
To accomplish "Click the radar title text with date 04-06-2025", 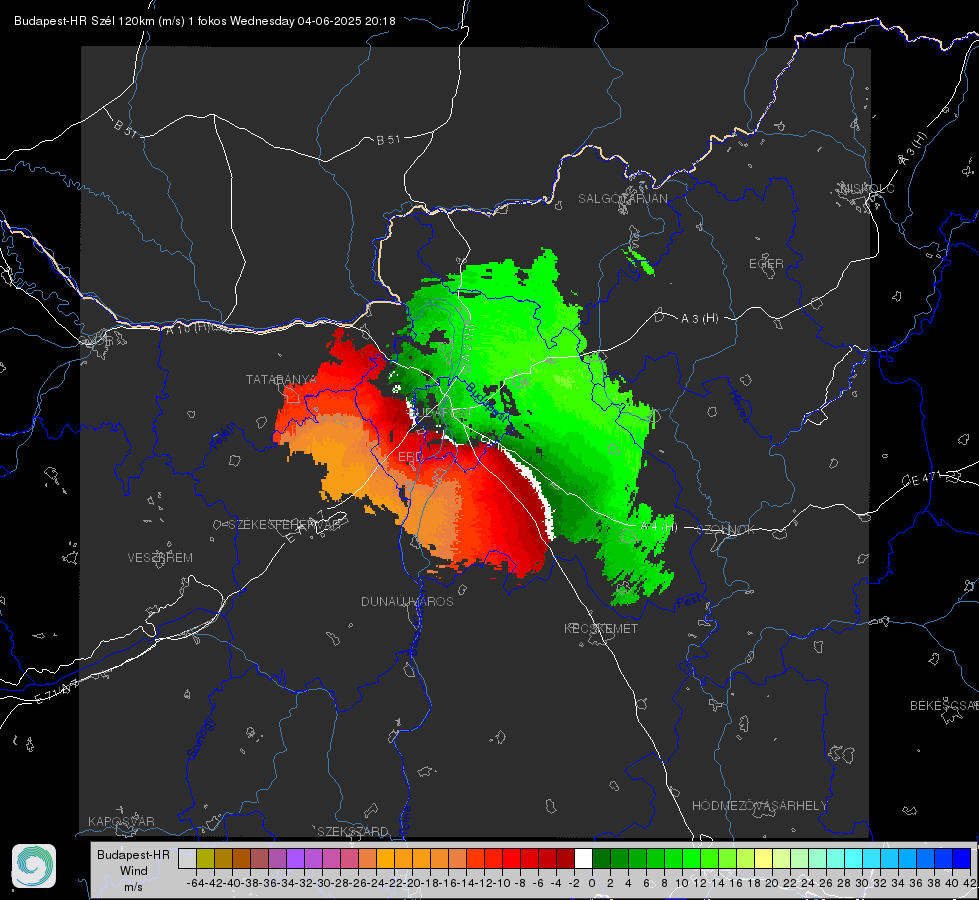I will [205, 21].
